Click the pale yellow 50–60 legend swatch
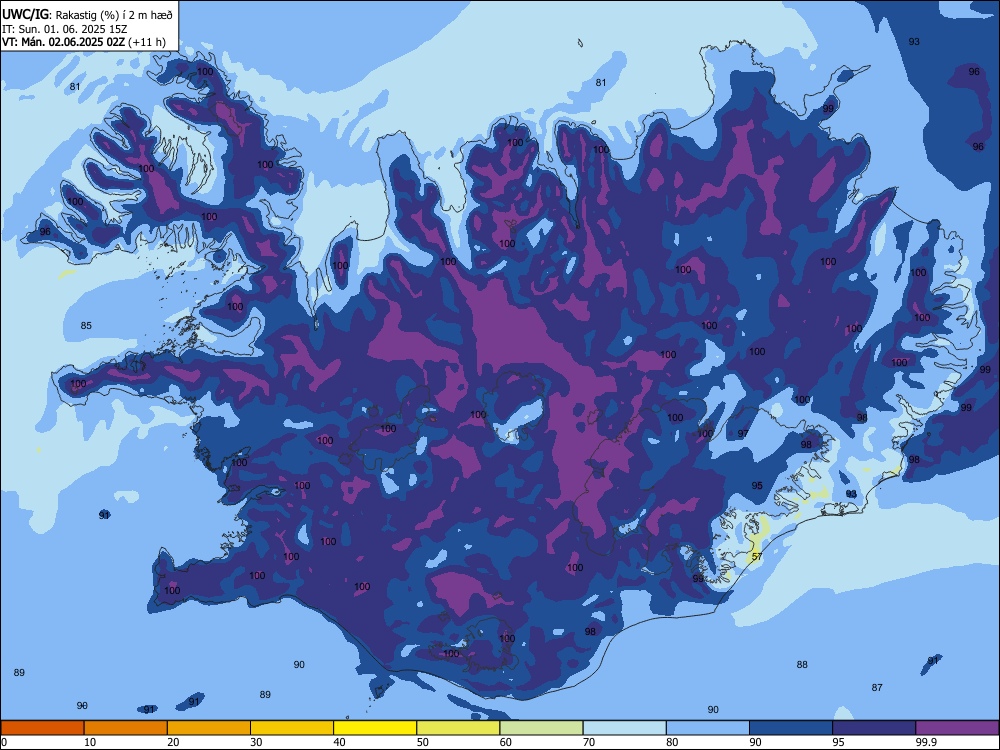This screenshot has width=1000, height=750. coord(458,728)
